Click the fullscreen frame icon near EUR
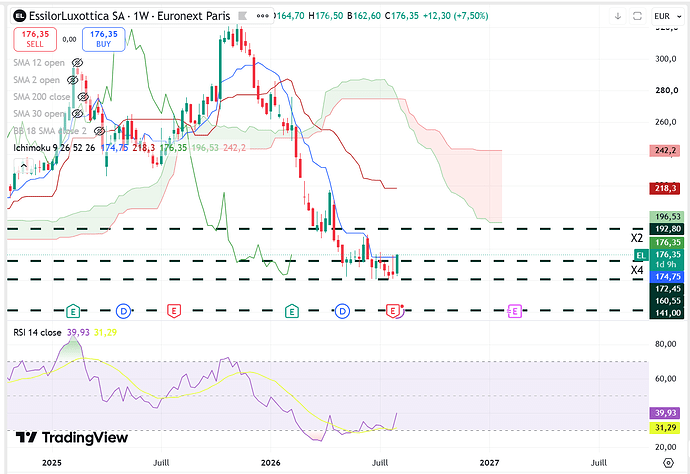 [x=637, y=16]
